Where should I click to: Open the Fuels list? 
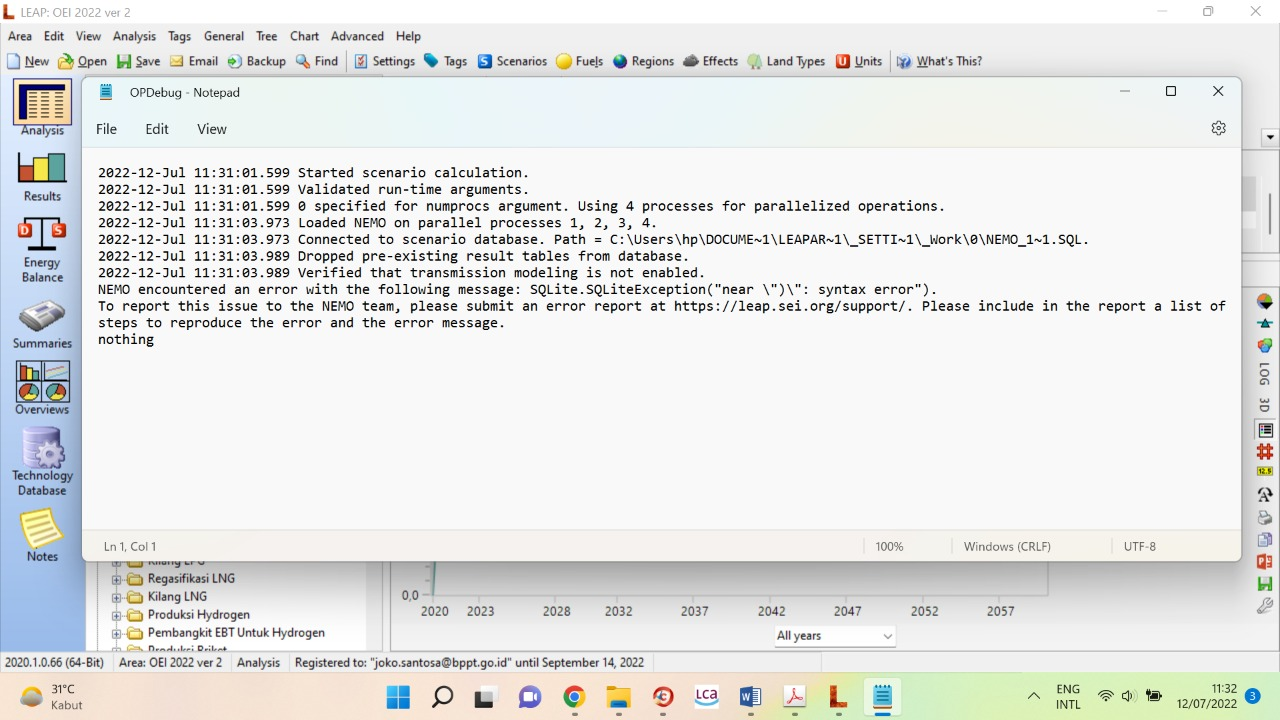(580, 61)
